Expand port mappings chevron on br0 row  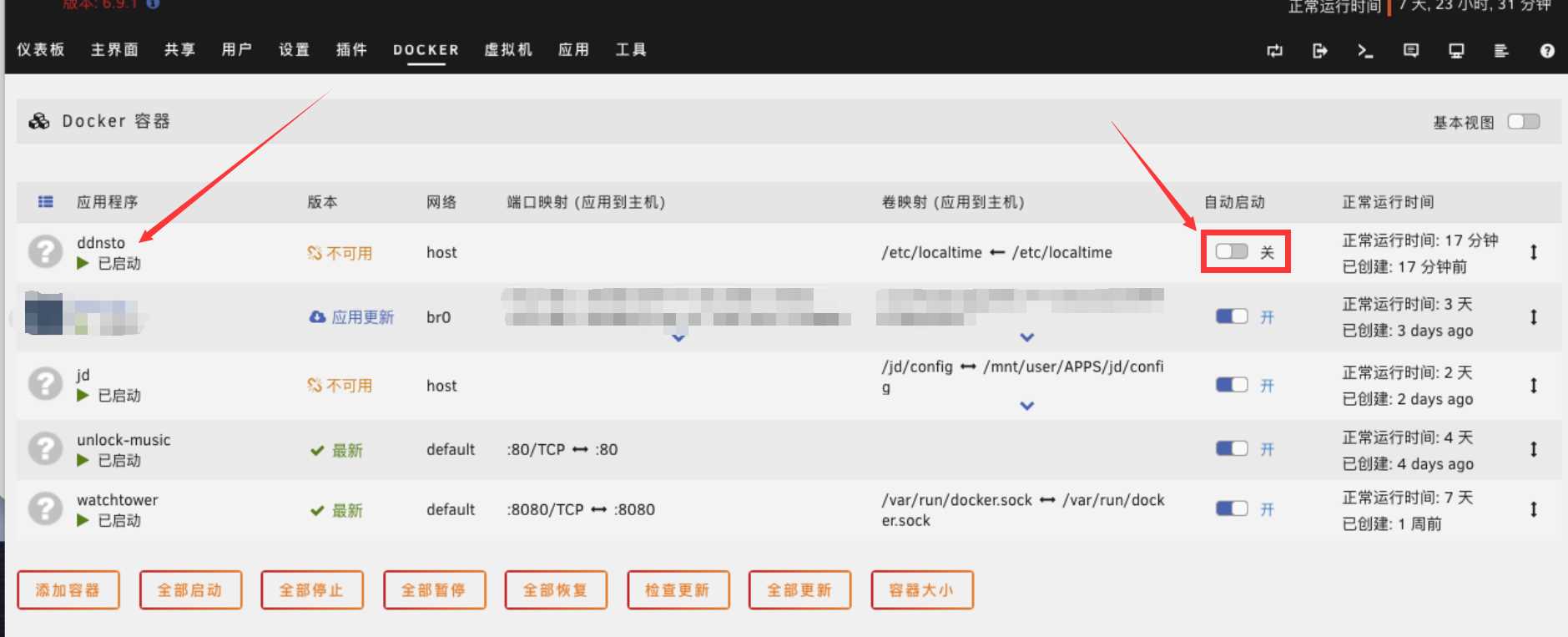coord(678,337)
